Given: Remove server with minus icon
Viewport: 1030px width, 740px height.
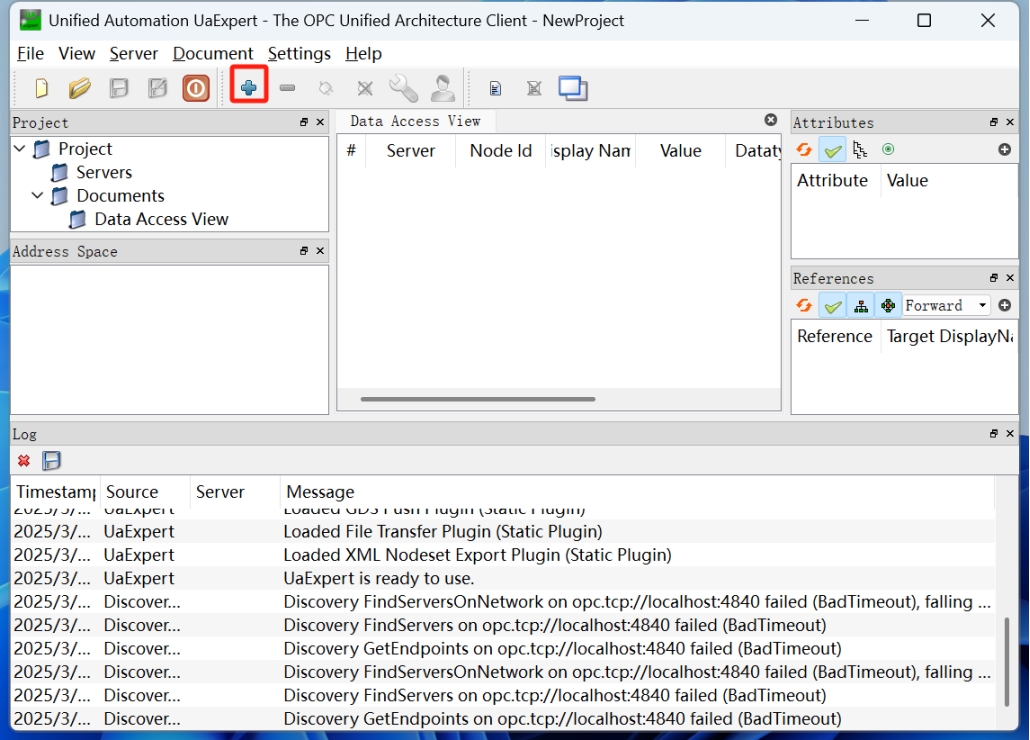Looking at the screenshot, I should point(287,87).
